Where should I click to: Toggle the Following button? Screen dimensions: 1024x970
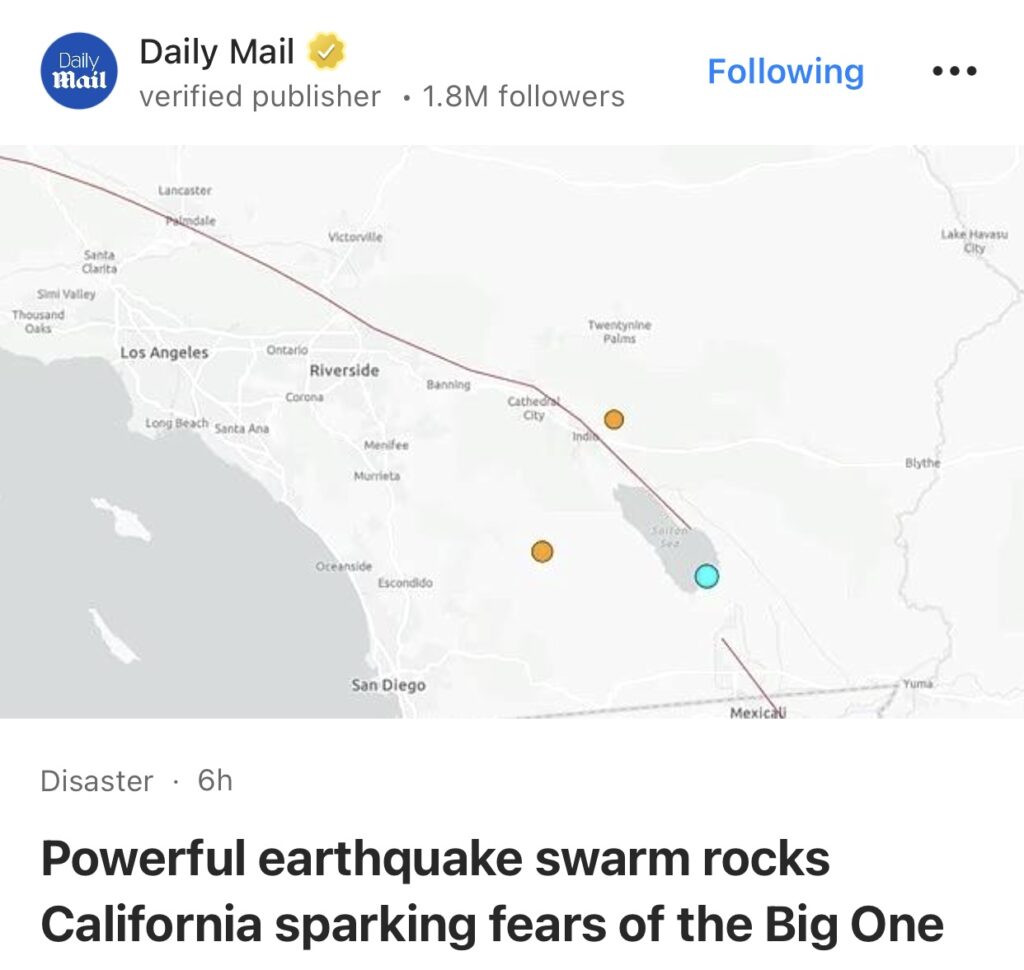(x=785, y=72)
